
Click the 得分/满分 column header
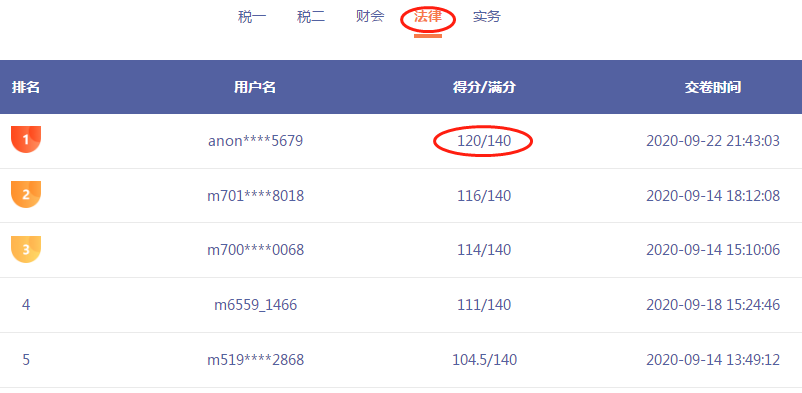(x=484, y=88)
